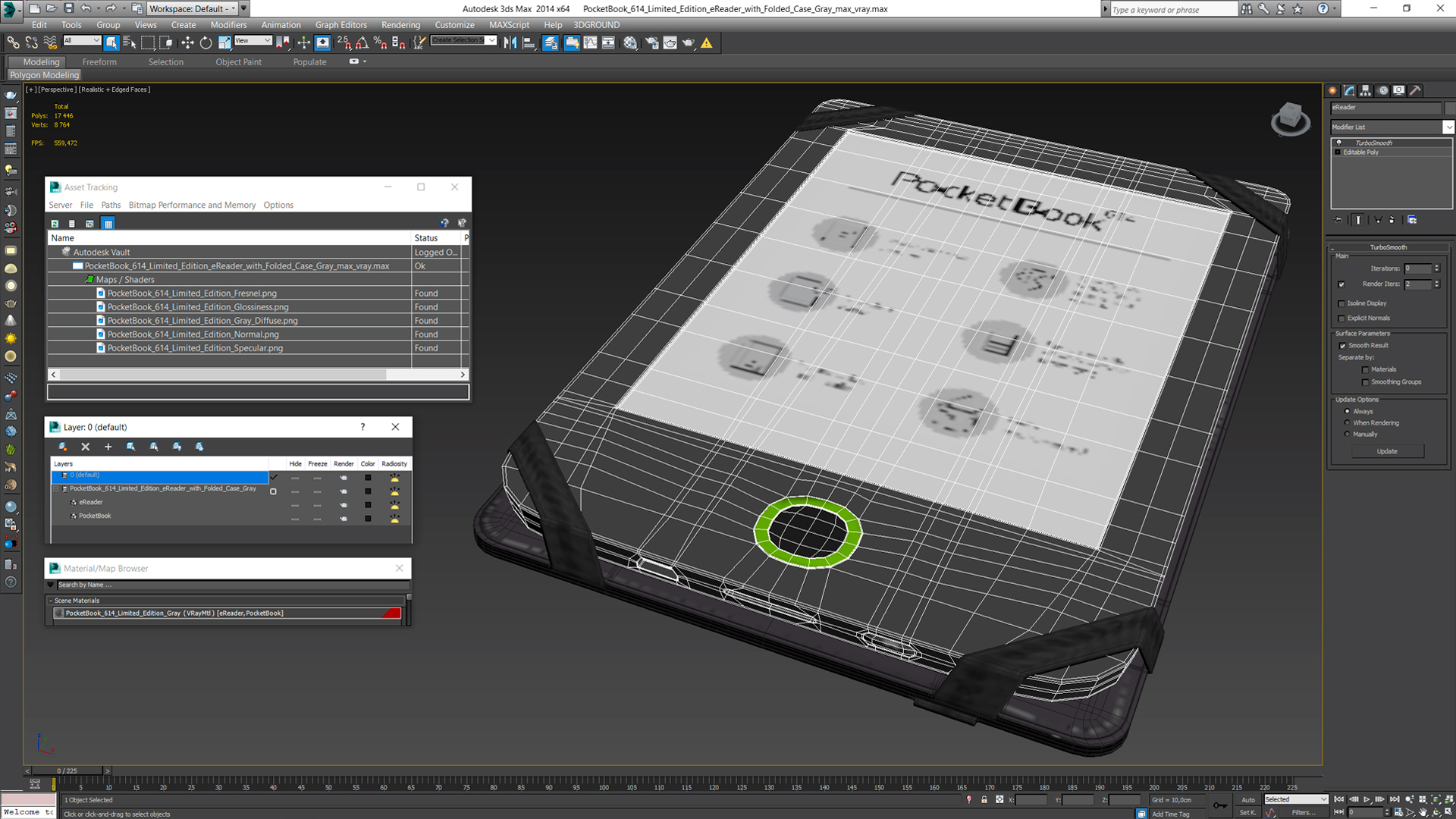
Task: Open the key filter Selected dropdown
Action: [1295, 799]
